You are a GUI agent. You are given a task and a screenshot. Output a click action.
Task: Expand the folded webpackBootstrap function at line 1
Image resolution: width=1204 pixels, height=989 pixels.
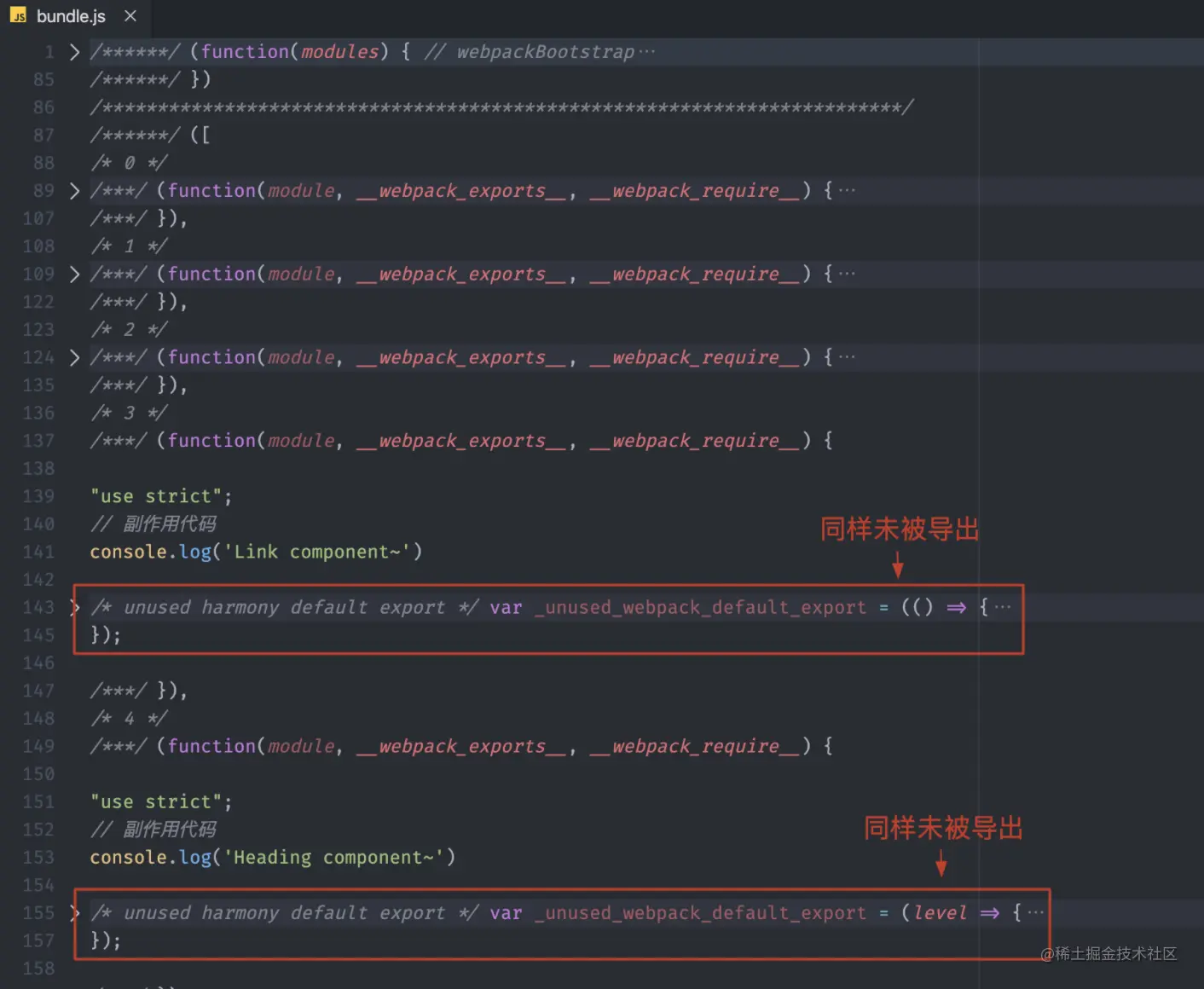click(74, 52)
